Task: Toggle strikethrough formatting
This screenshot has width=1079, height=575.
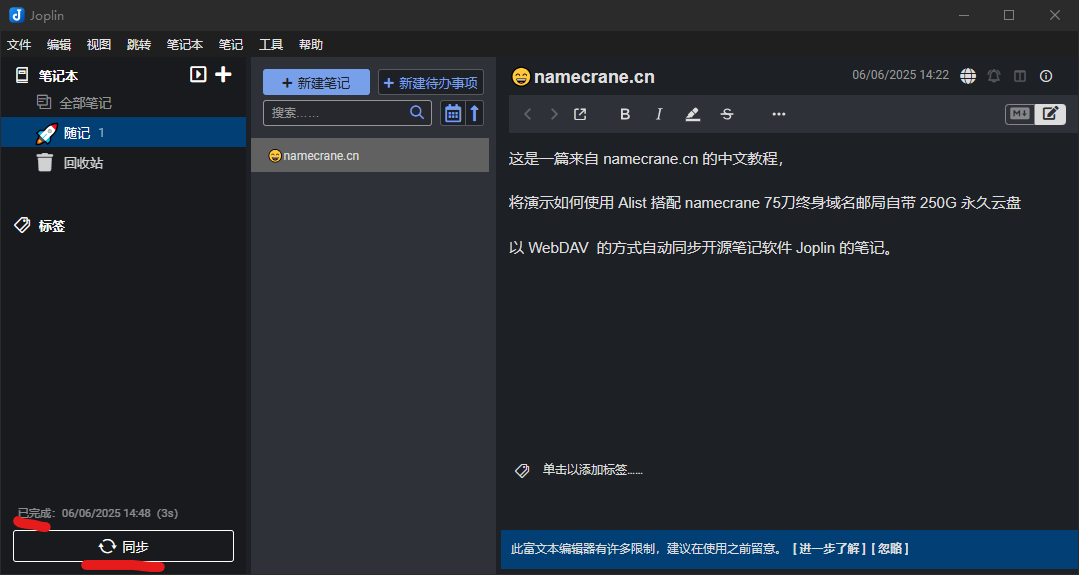Action: [x=727, y=114]
